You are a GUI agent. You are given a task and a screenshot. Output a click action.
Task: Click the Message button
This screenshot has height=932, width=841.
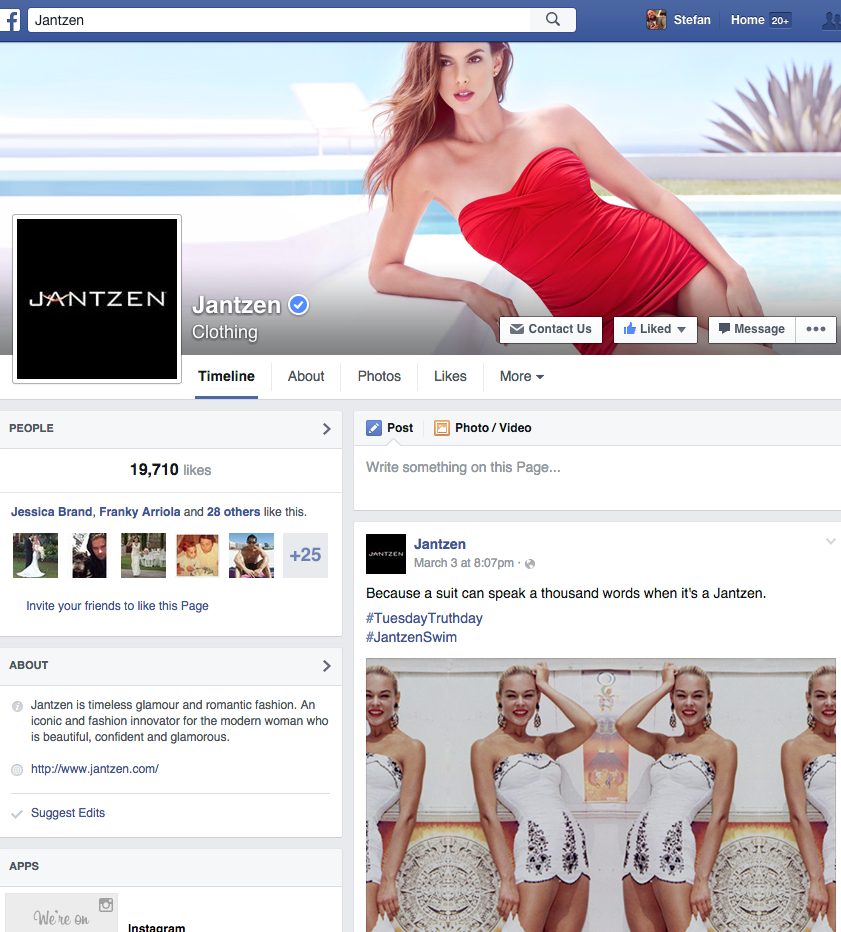tap(752, 329)
